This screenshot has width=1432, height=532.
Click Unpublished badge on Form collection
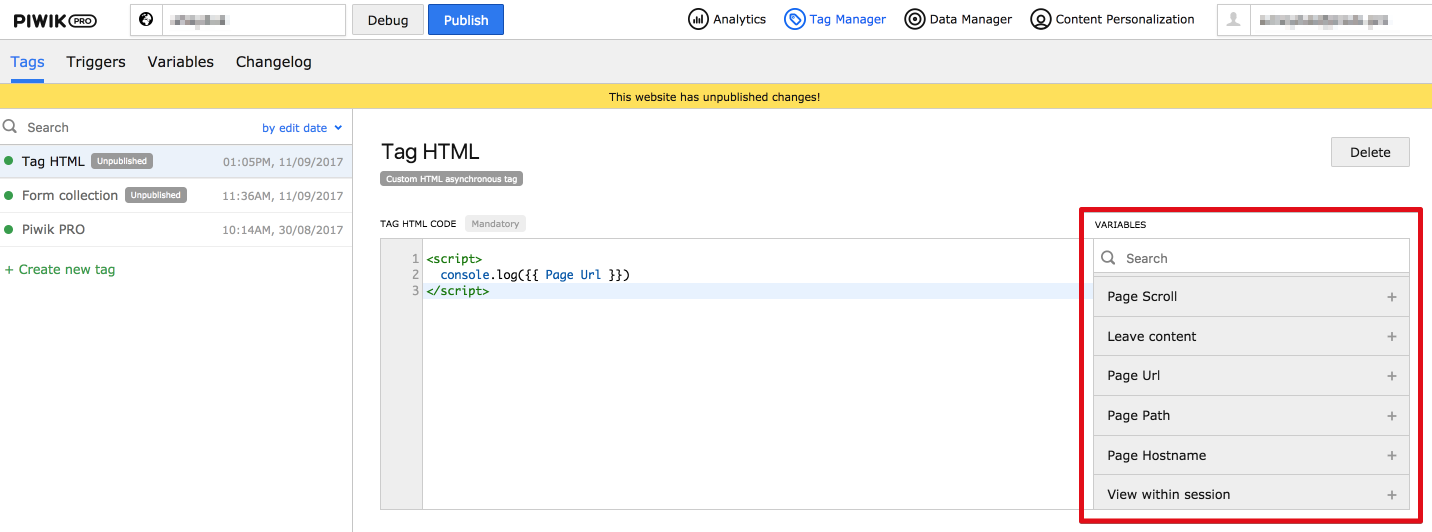click(156, 195)
